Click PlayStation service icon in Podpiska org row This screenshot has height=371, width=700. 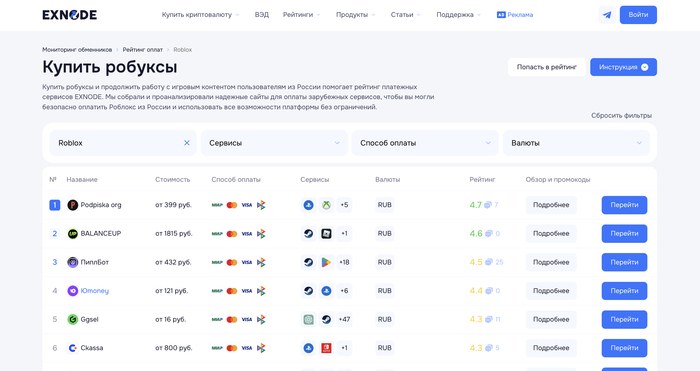point(308,205)
